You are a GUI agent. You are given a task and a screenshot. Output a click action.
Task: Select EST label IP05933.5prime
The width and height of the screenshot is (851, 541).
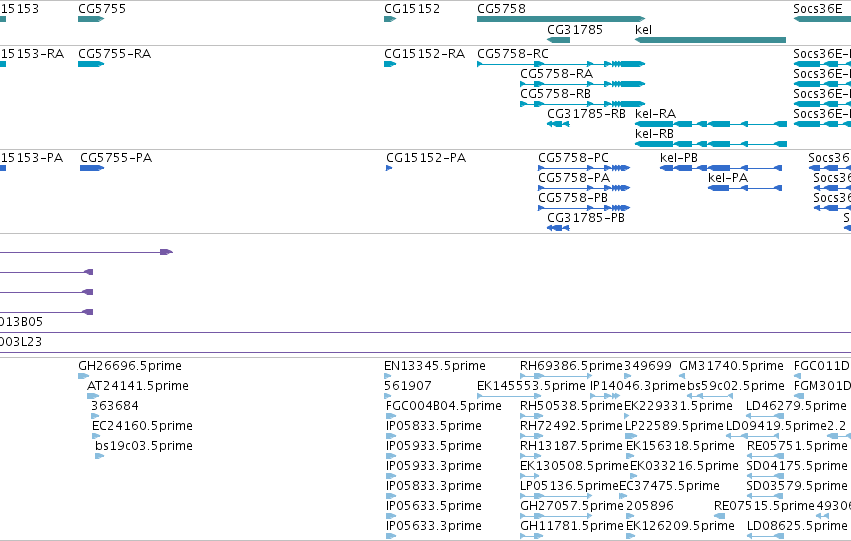434,446
